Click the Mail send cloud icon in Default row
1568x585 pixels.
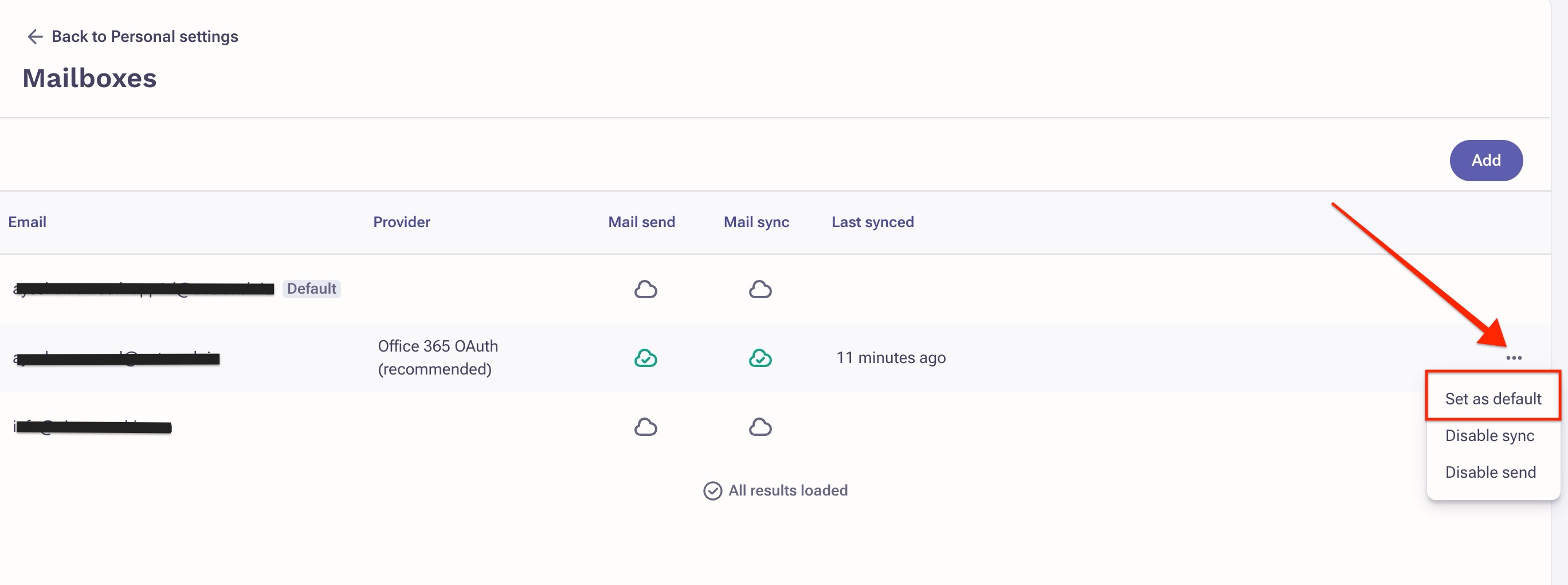(645, 289)
